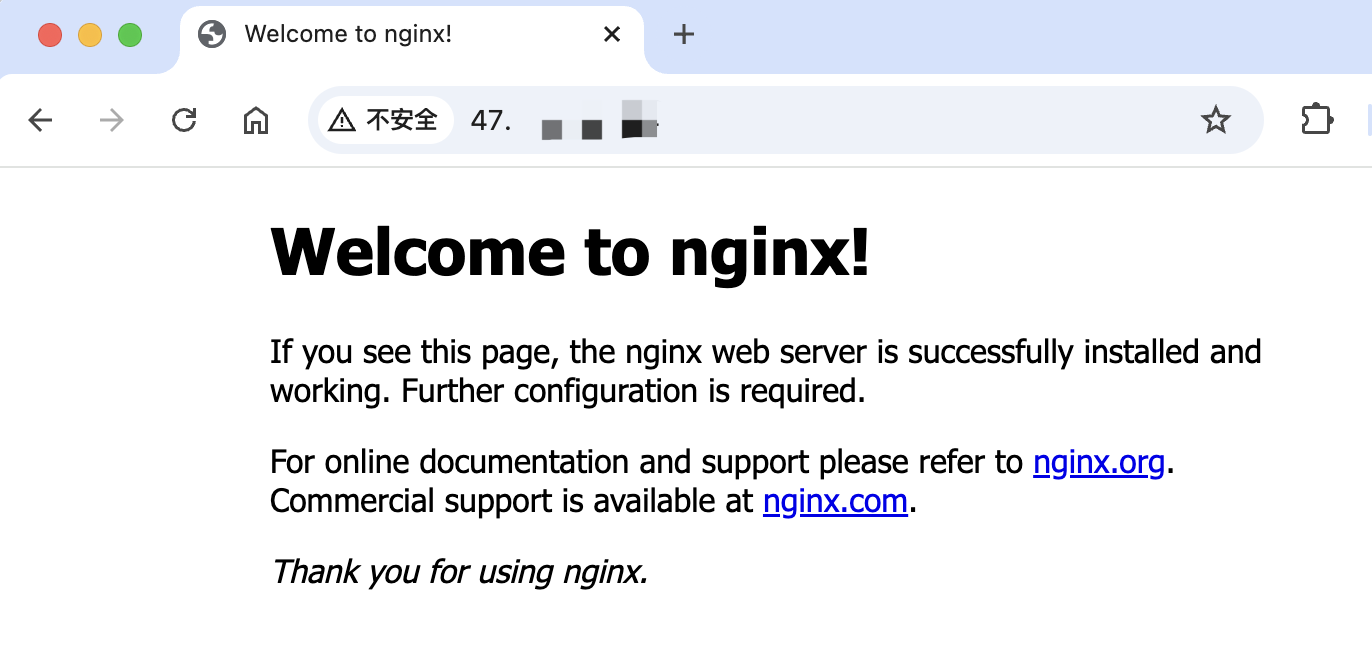Screen dimensions: 1372x666
Task: Reload the page with refresh icon
Action: pos(184,121)
